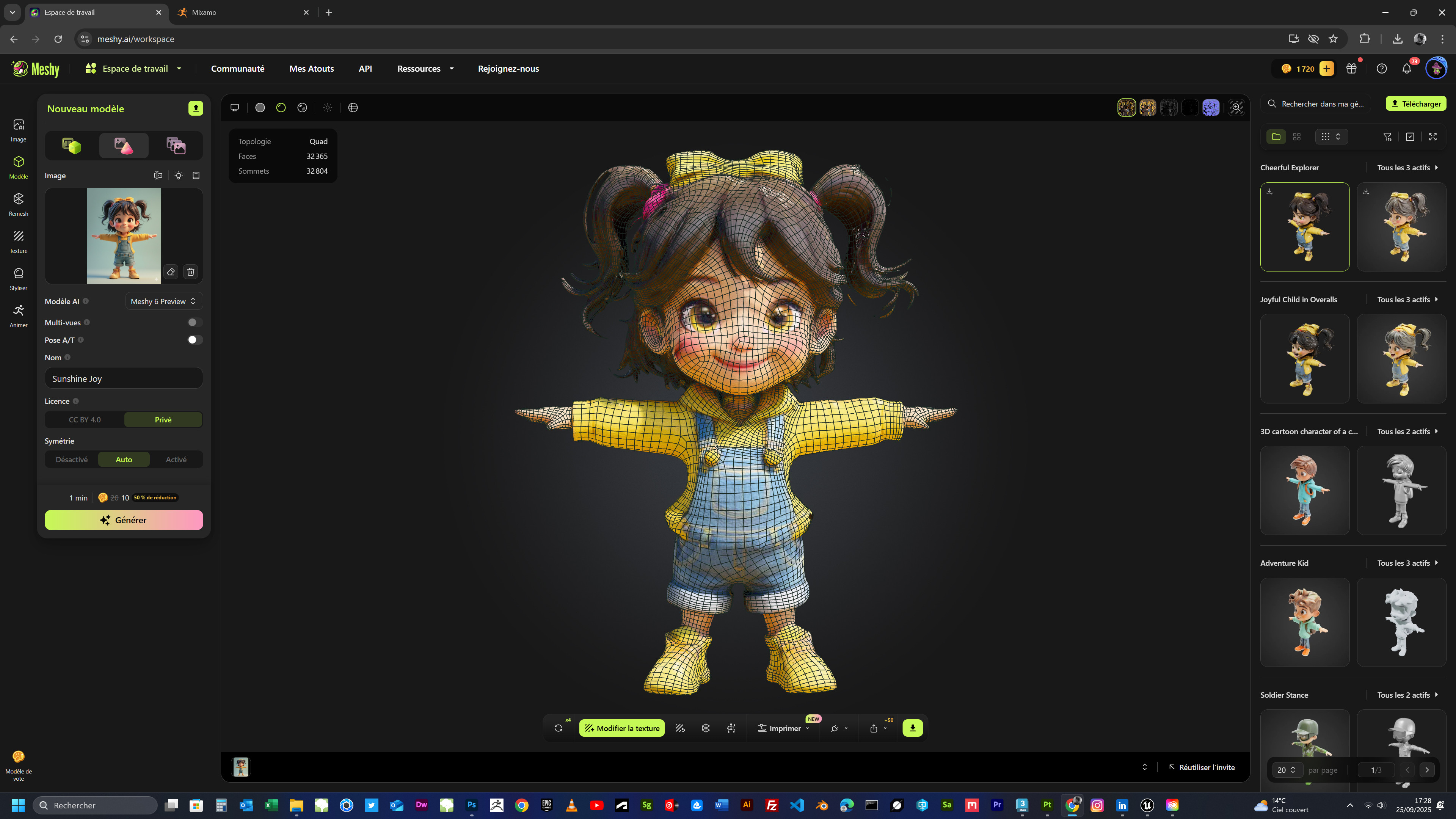Screen dimensions: 1456x819
Task: Click Réutiliser l'invite link
Action: pyautogui.click(x=1202, y=767)
